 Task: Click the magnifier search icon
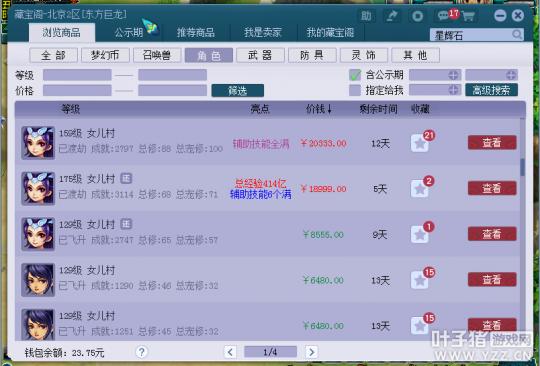pyautogui.click(x=517, y=34)
